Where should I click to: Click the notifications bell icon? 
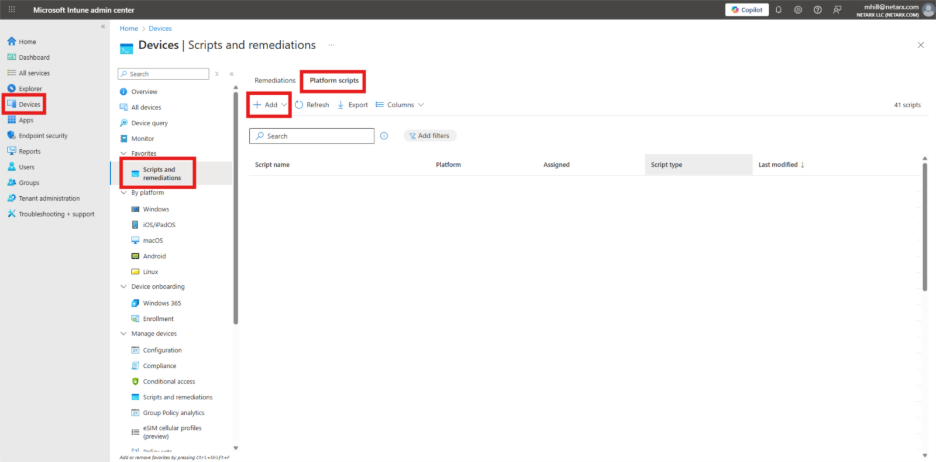pos(778,9)
